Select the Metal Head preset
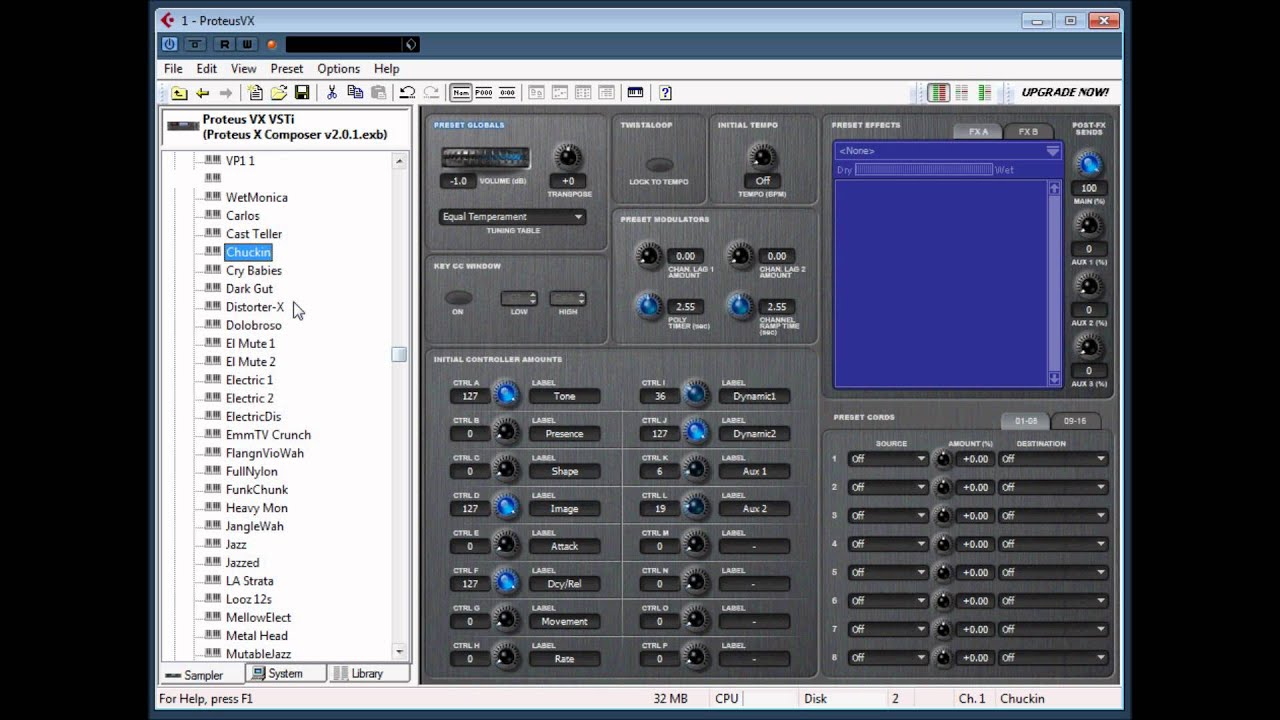 (x=256, y=635)
